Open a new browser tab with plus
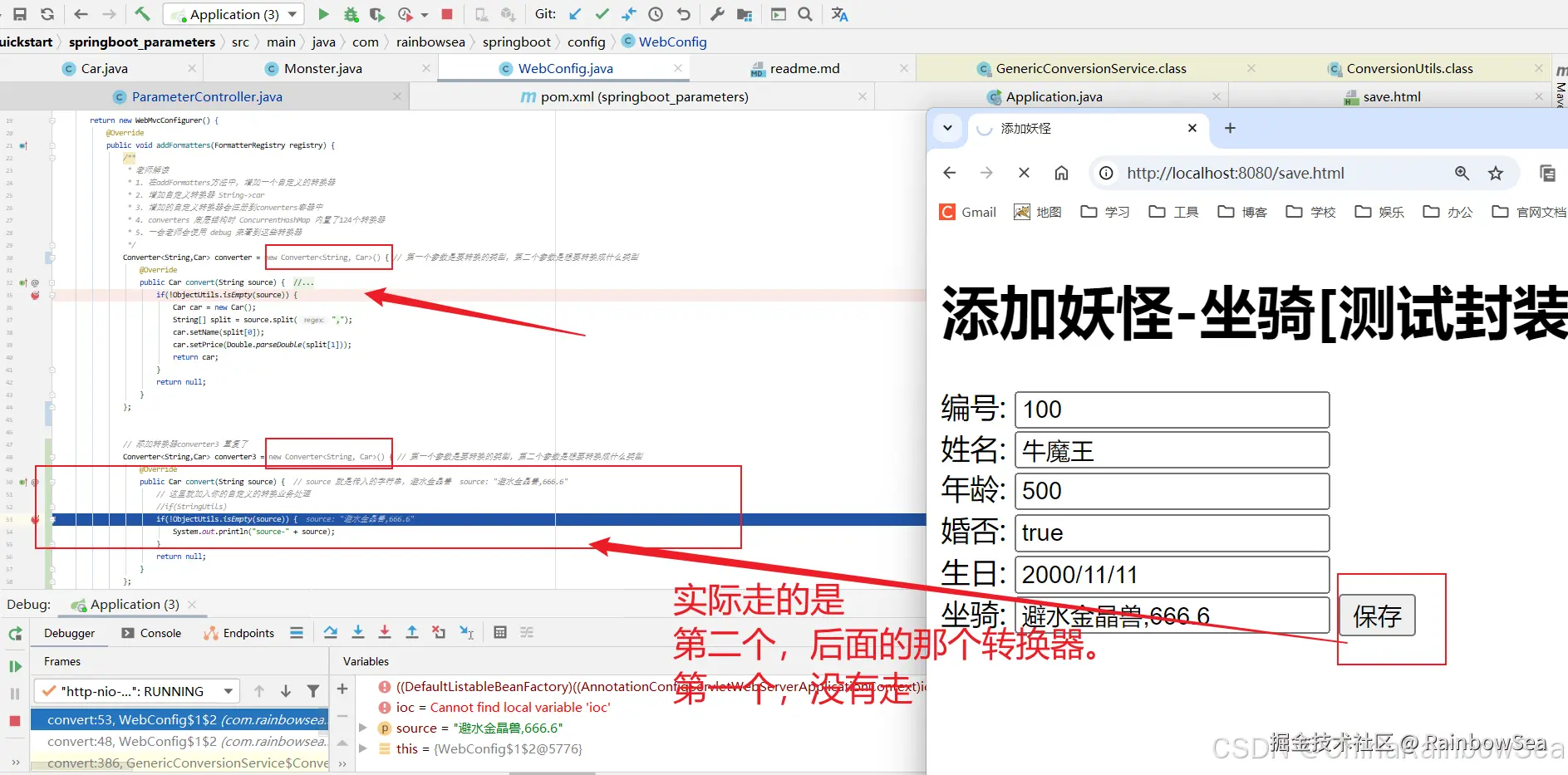Image resolution: width=1568 pixels, height=775 pixels. (1231, 128)
